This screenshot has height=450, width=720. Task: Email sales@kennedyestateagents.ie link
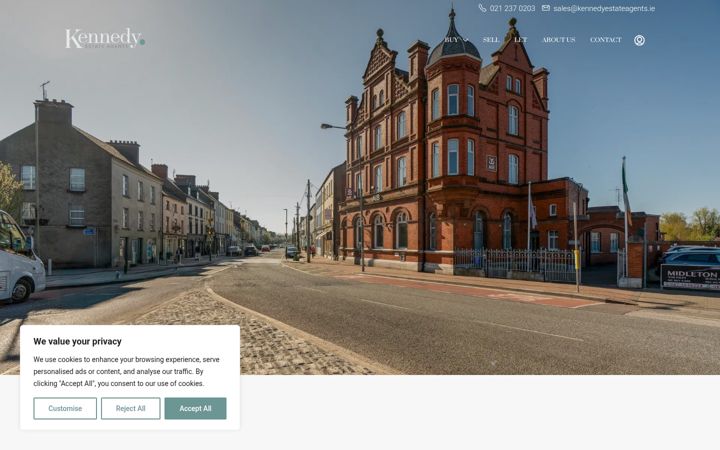pyautogui.click(x=604, y=8)
